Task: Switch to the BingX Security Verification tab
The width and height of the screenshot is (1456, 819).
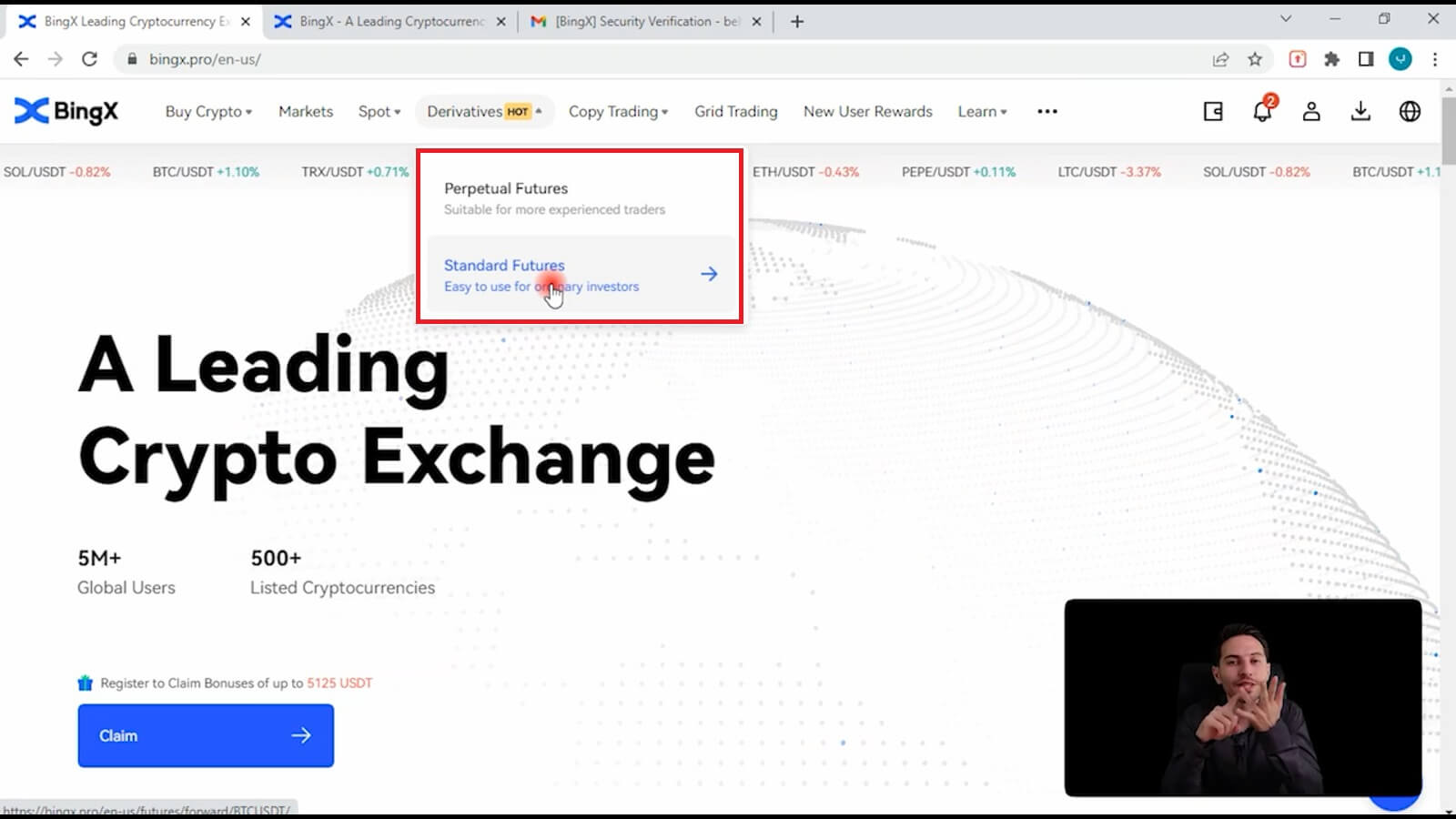Action: [x=646, y=21]
